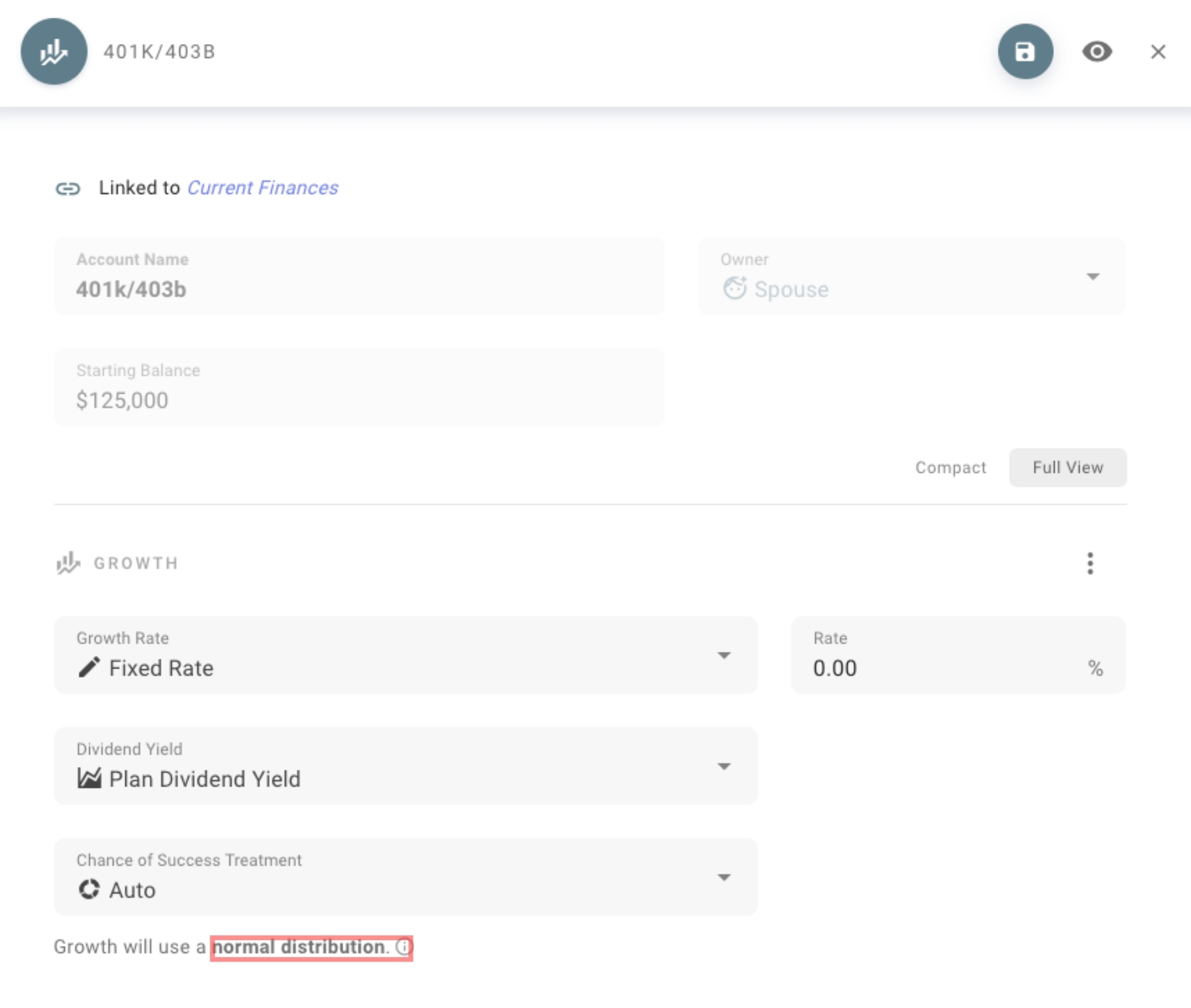Click the Account Name field

click(x=359, y=289)
